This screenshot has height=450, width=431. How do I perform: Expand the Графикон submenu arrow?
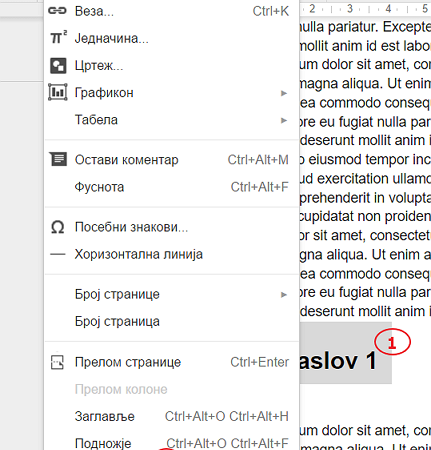pos(284,93)
